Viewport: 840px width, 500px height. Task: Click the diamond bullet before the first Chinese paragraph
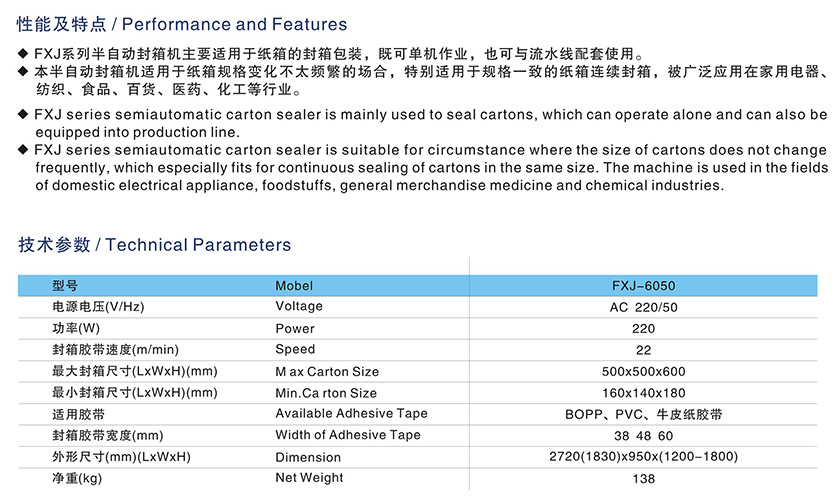23,53
